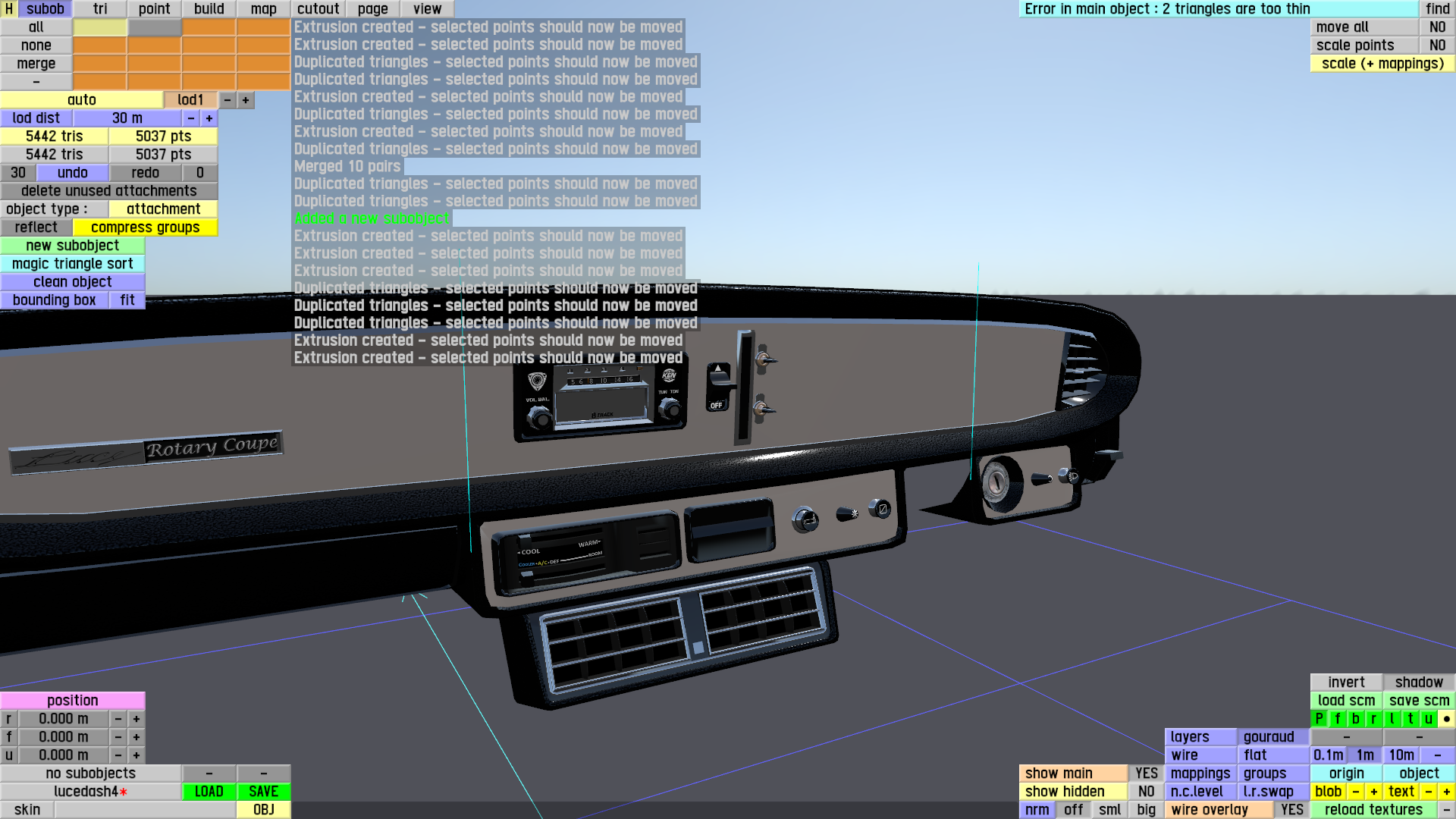The image size is (1456, 819).
Task: Toggle wire overlay YES setting
Action: (1291, 810)
